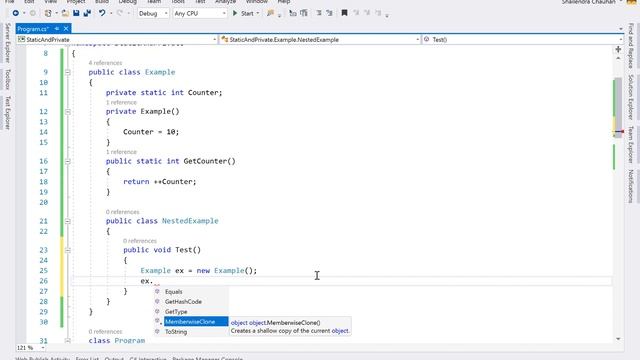Collapse the GetCounter method on line 16
Screen dimensions: 640x360
pyautogui.click(x=68, y=162)
